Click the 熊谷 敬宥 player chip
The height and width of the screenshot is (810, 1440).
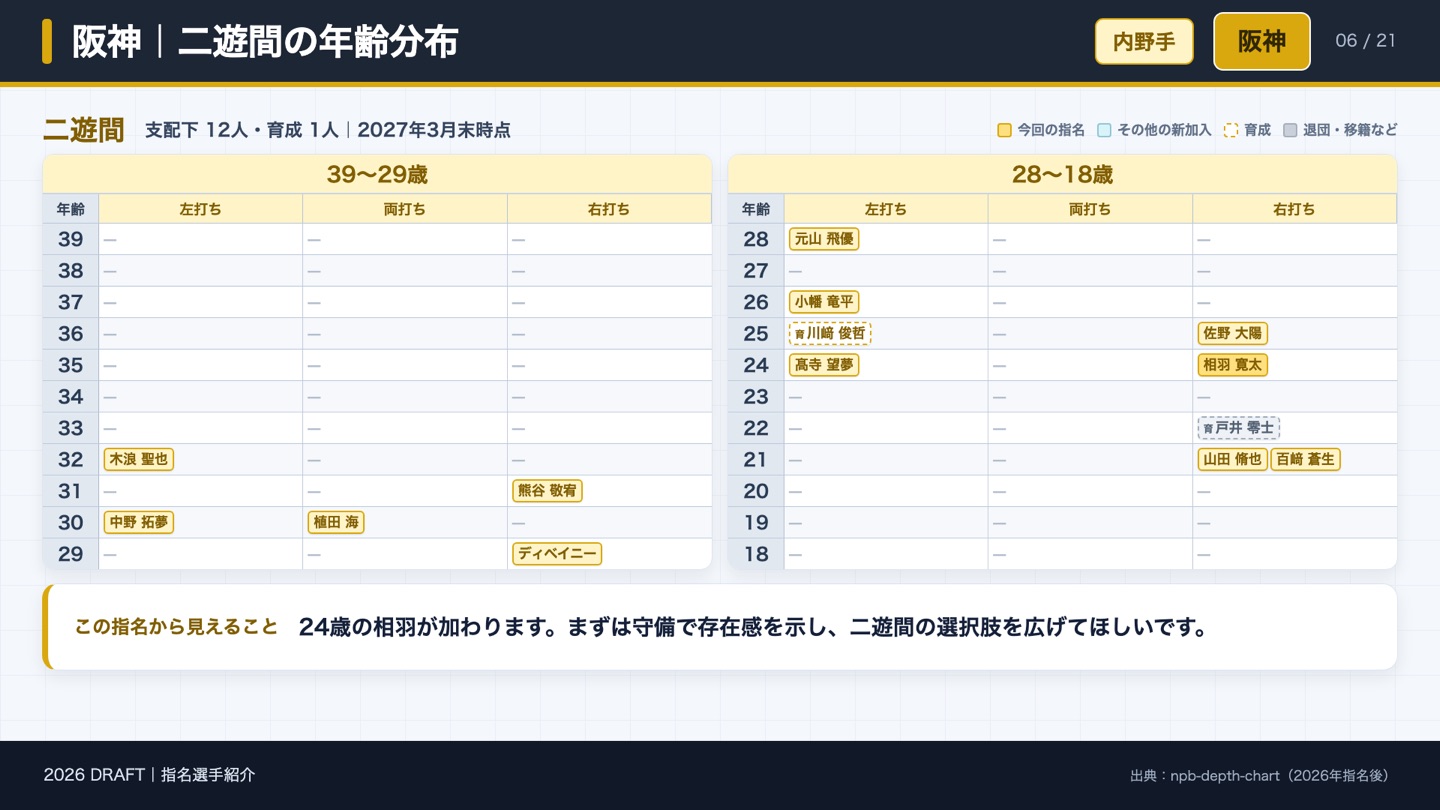point(547,491)
